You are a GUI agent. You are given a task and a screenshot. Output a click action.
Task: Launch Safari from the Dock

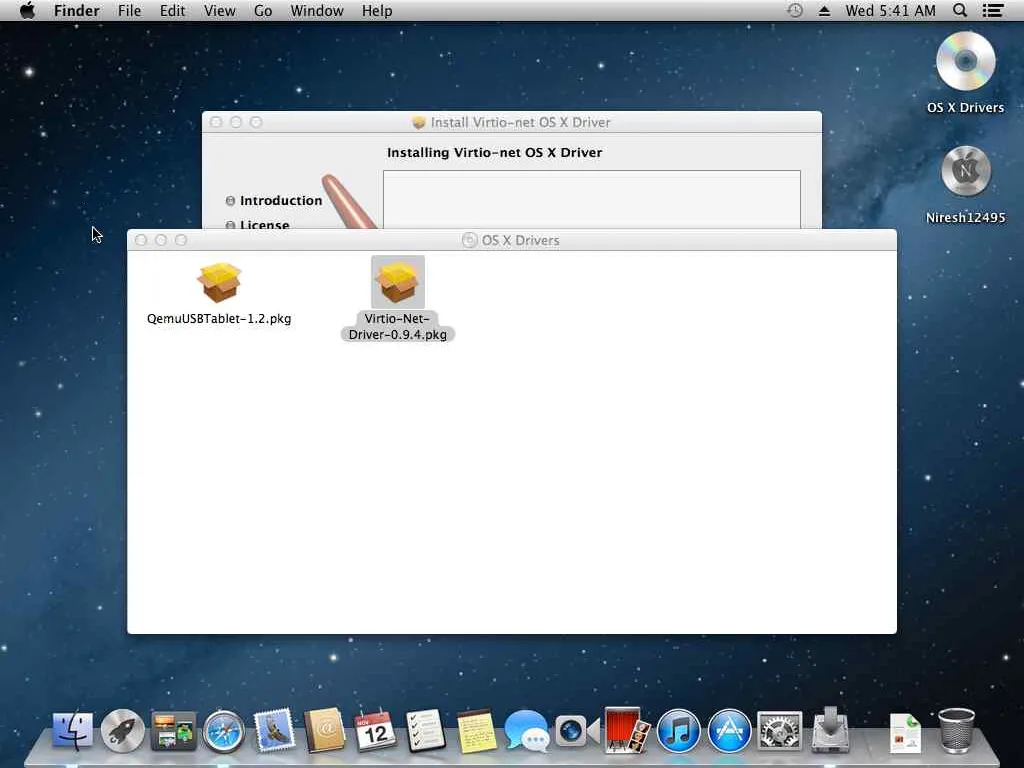[x=223, y=730]
